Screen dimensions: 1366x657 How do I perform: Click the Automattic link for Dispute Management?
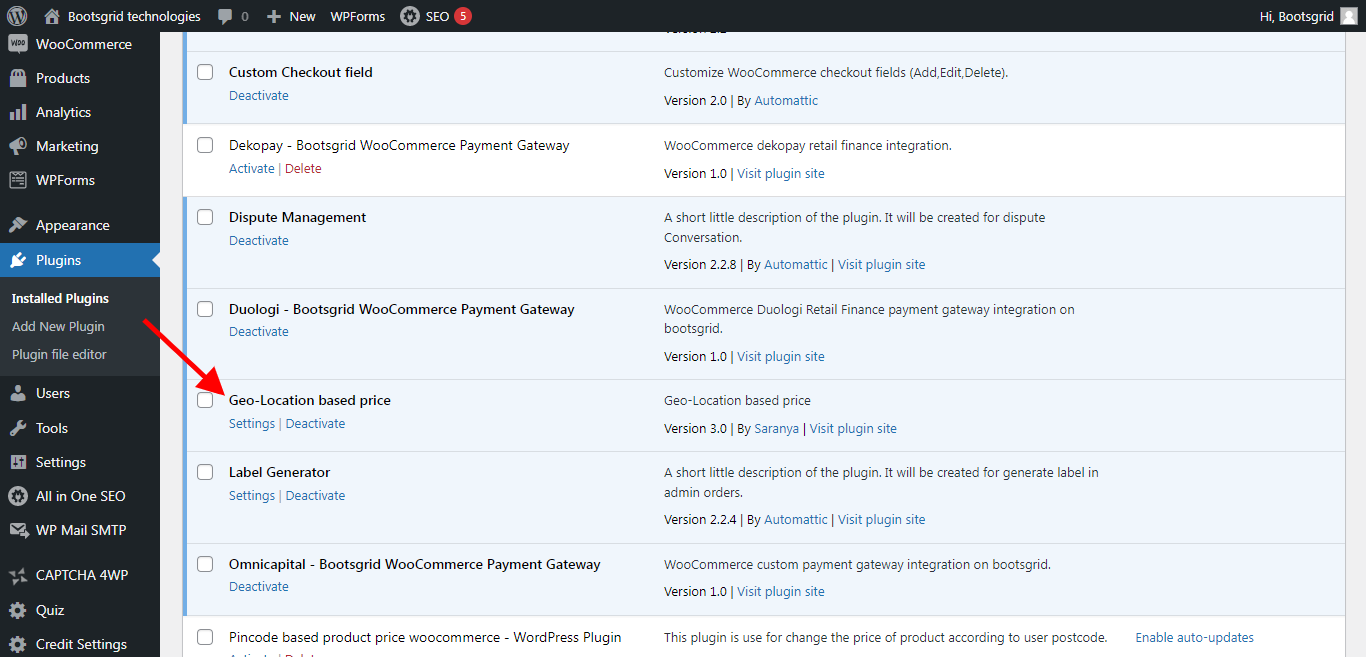(x=796, y=265)
